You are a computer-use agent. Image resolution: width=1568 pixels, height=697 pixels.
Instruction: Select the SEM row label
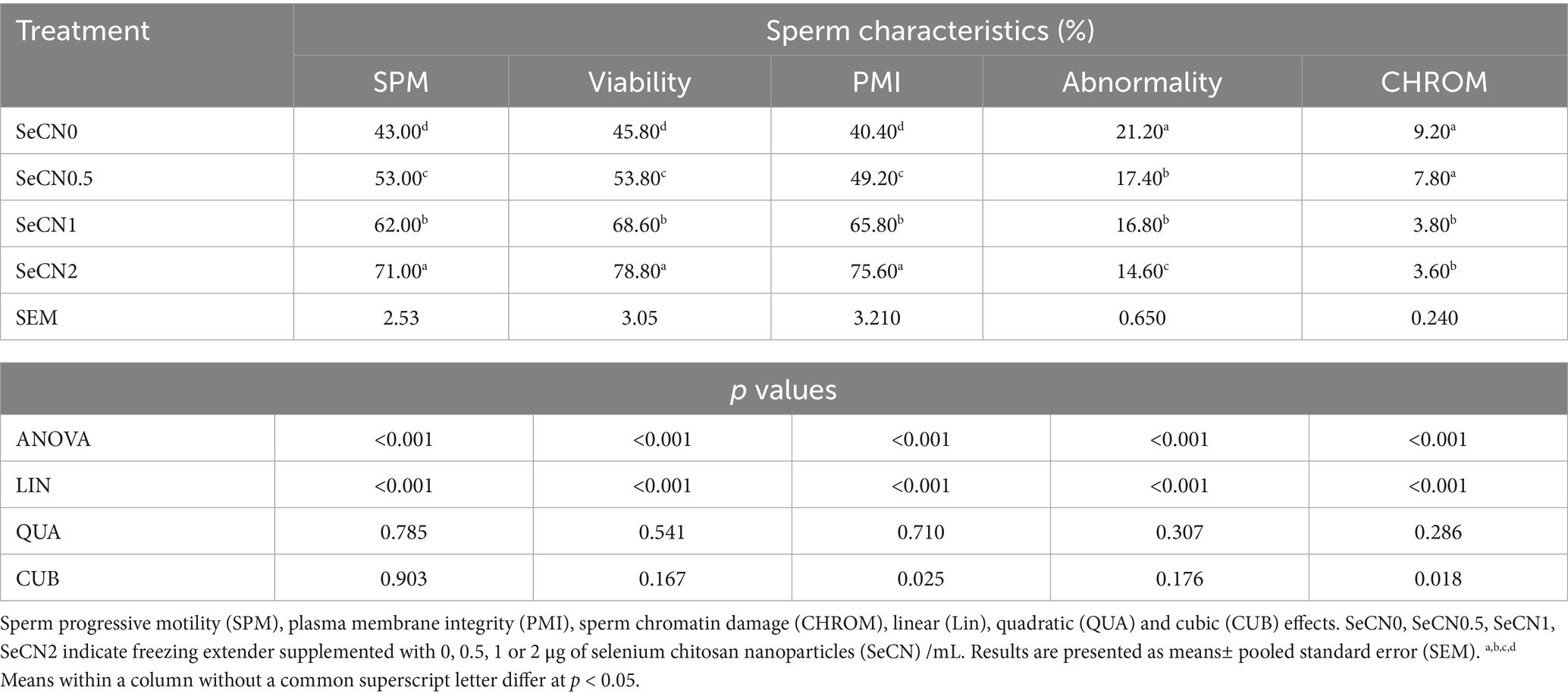[36, 318]
